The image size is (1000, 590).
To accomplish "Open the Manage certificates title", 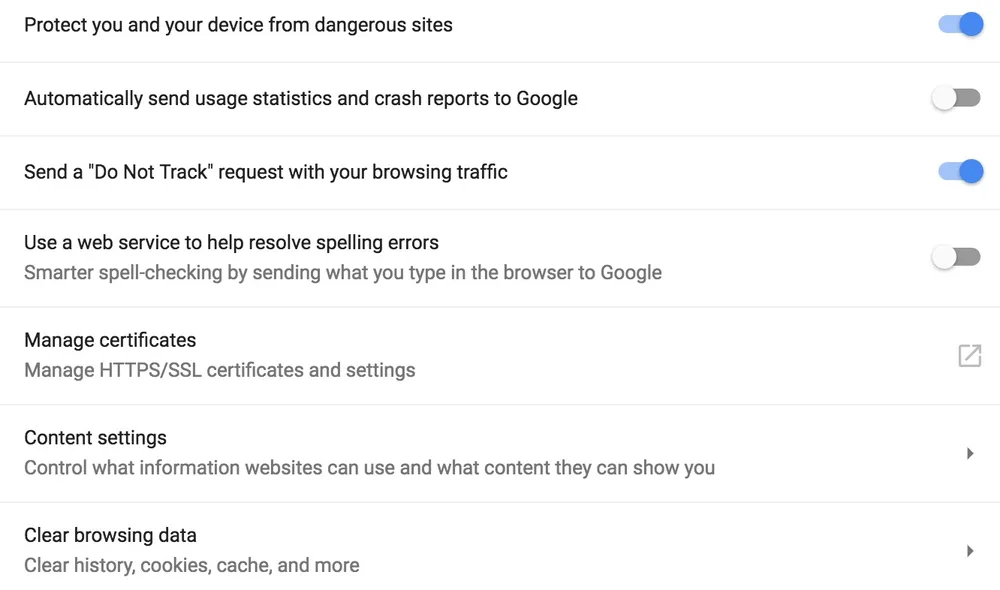I will click(110, 340).
